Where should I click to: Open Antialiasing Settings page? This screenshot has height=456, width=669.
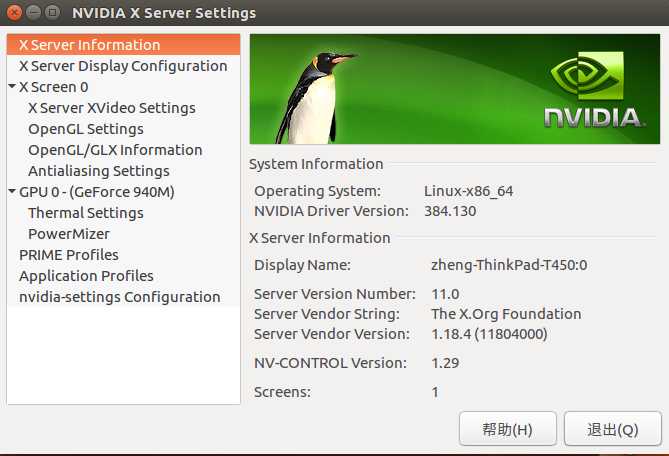click(98, 171)
